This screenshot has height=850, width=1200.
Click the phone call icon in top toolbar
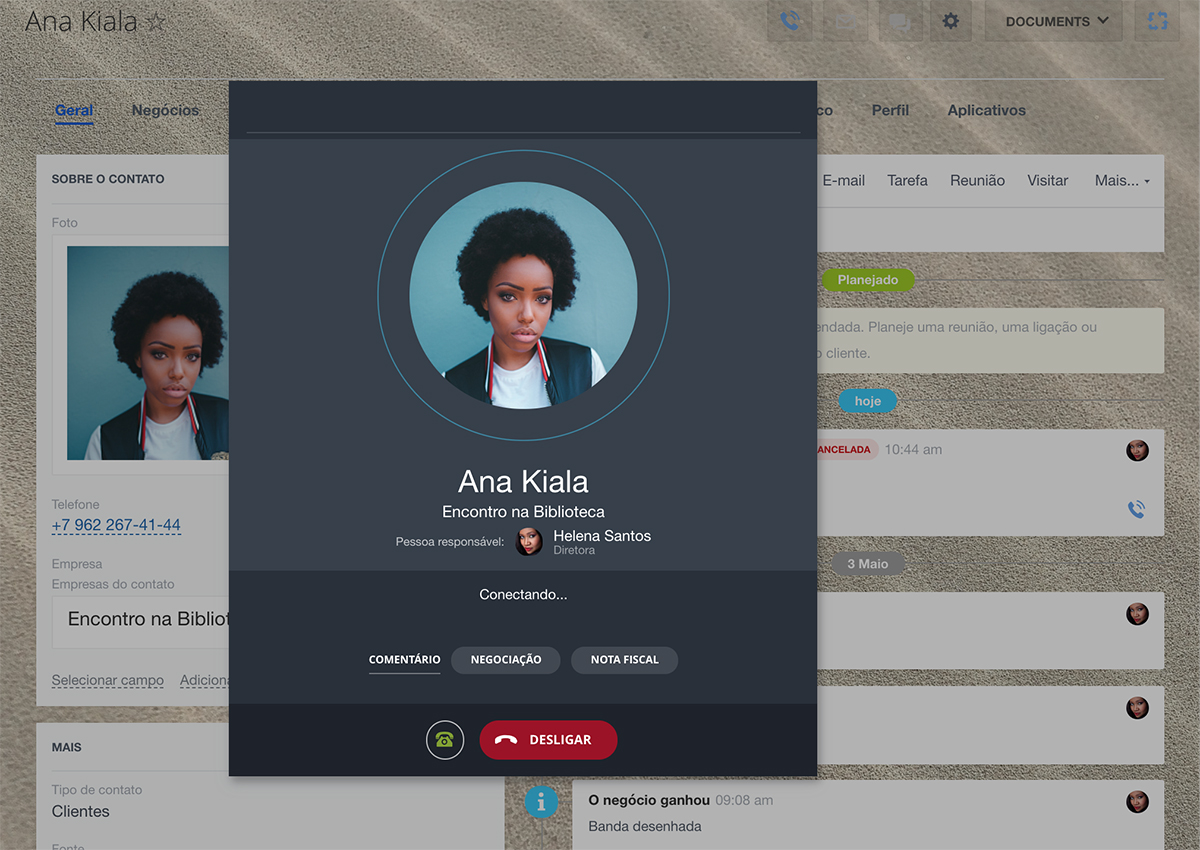pyautogui.click(x=790, y=21)
